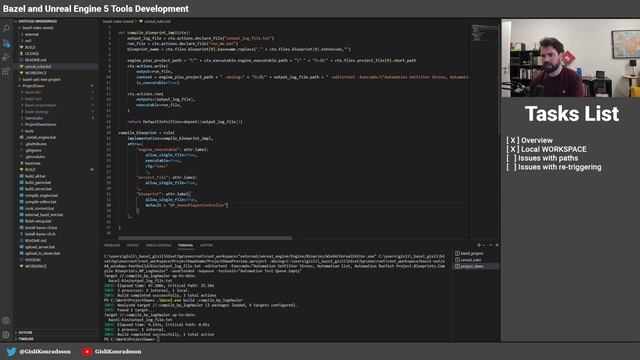Switch to the Problems panel tab

tap(112, 245)
